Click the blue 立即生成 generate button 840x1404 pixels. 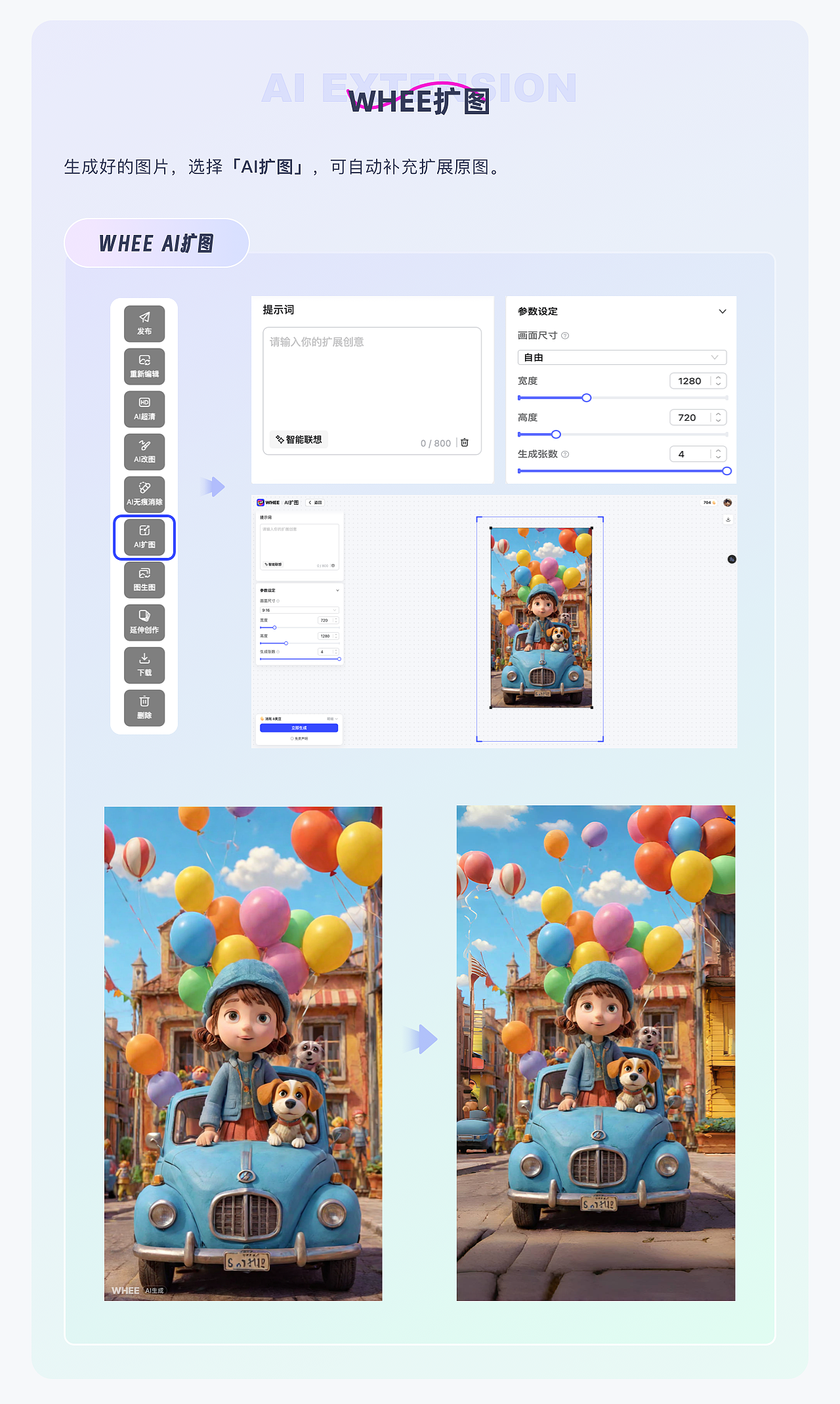[x=299, y=728]
